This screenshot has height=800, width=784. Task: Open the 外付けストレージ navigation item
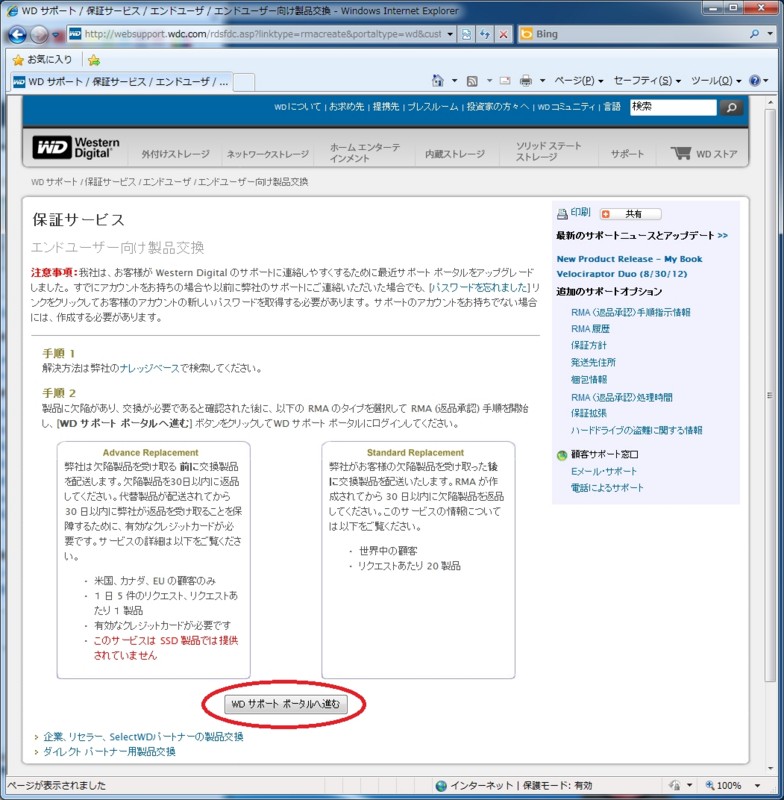[x=175, y=154]
